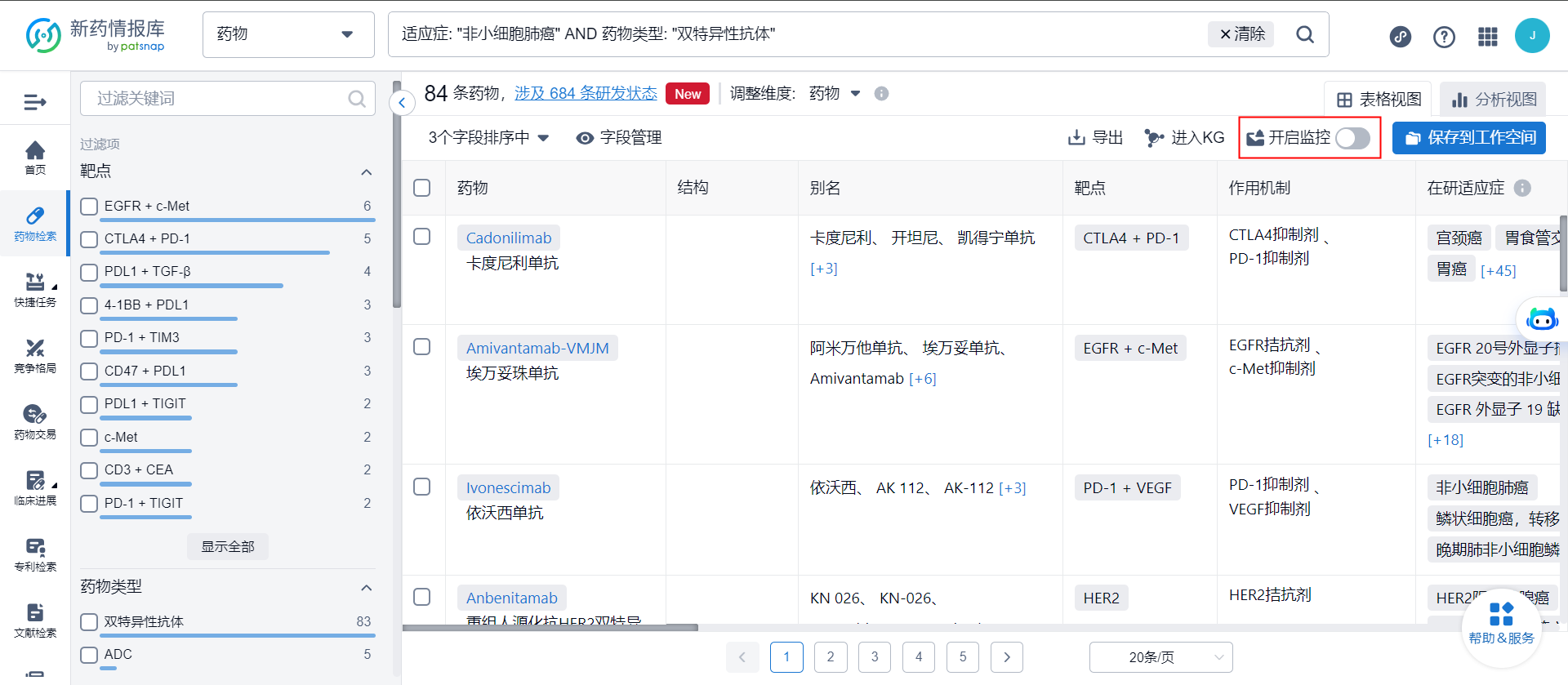Open 字段管理 field manager

pos(618,138)
